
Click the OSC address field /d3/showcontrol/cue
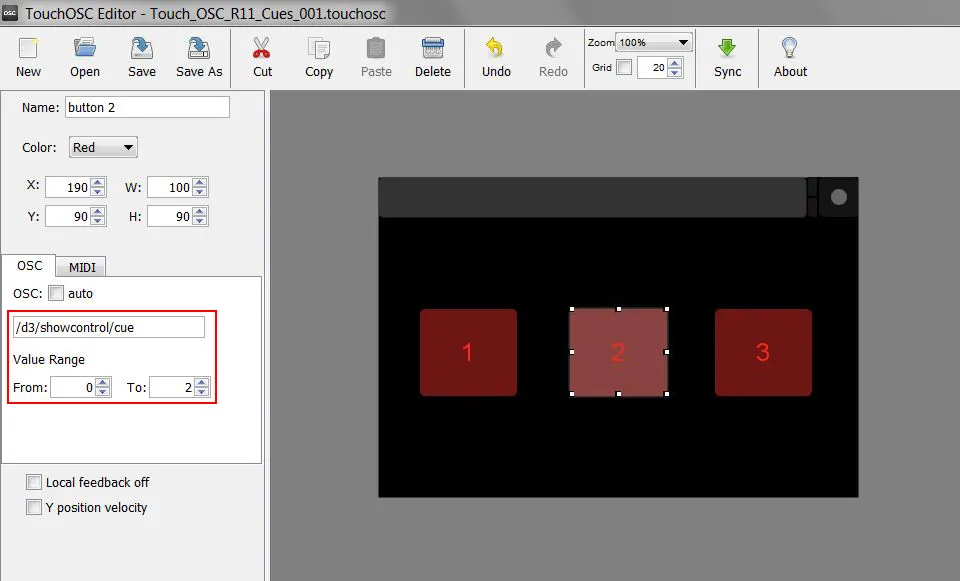pos(108,327)
